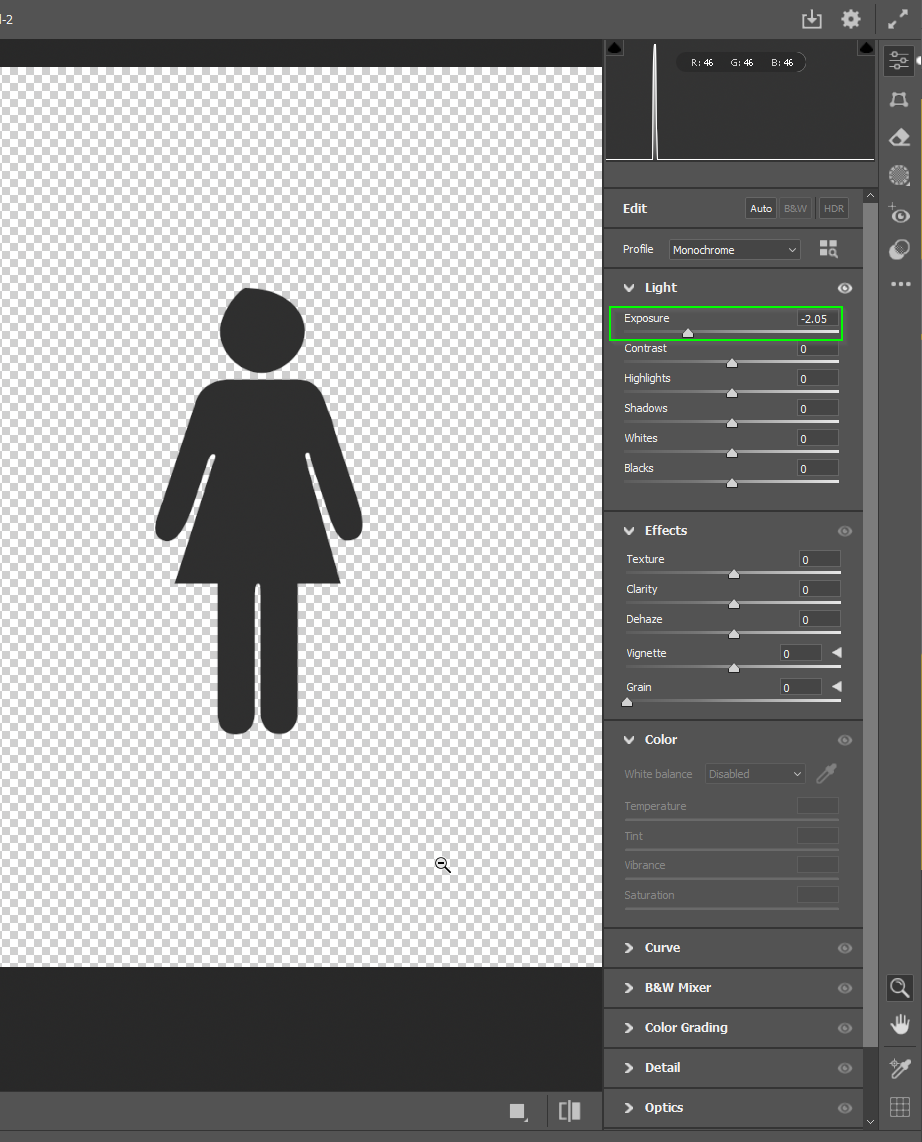Toggle visibility of the Light section

point(845,287)
